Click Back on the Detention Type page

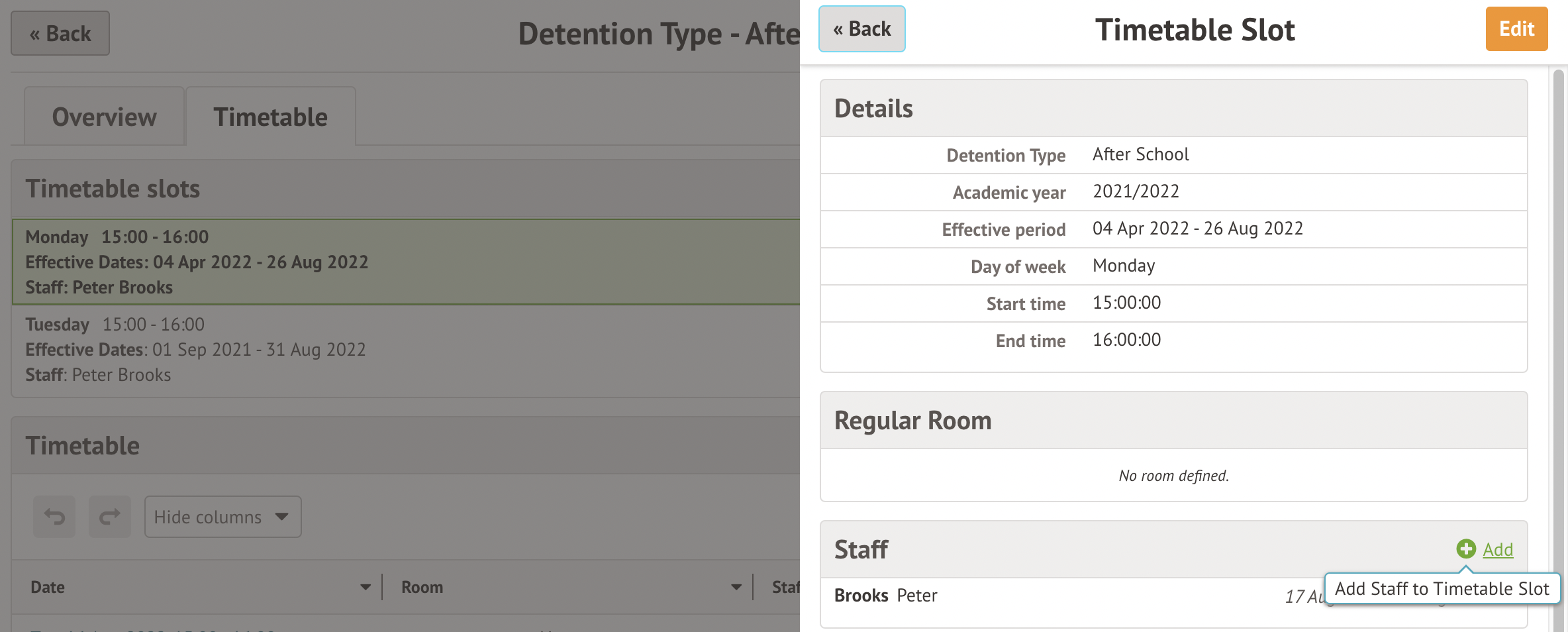tap(60, 34)
